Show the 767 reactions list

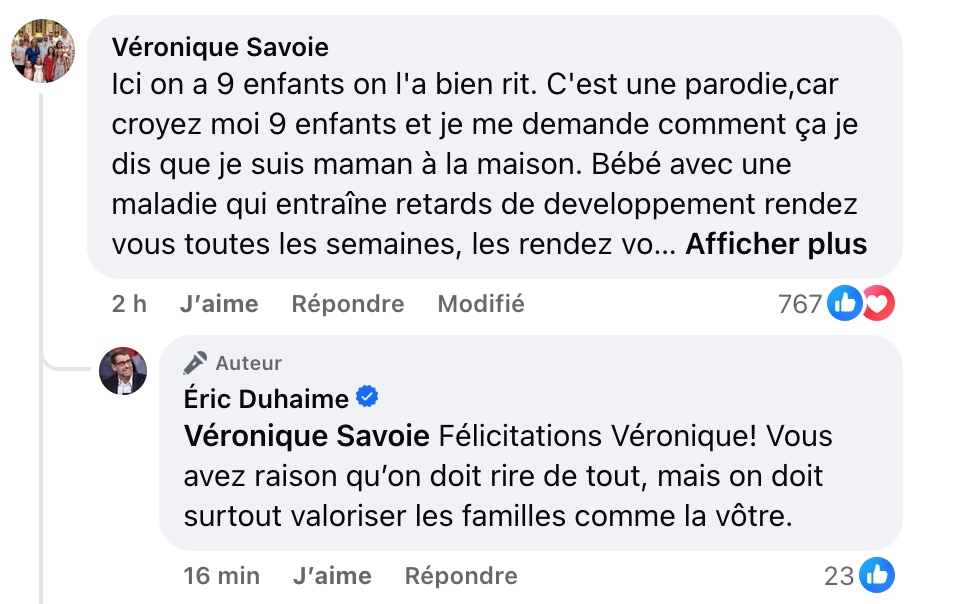click(x=799, y=304)
